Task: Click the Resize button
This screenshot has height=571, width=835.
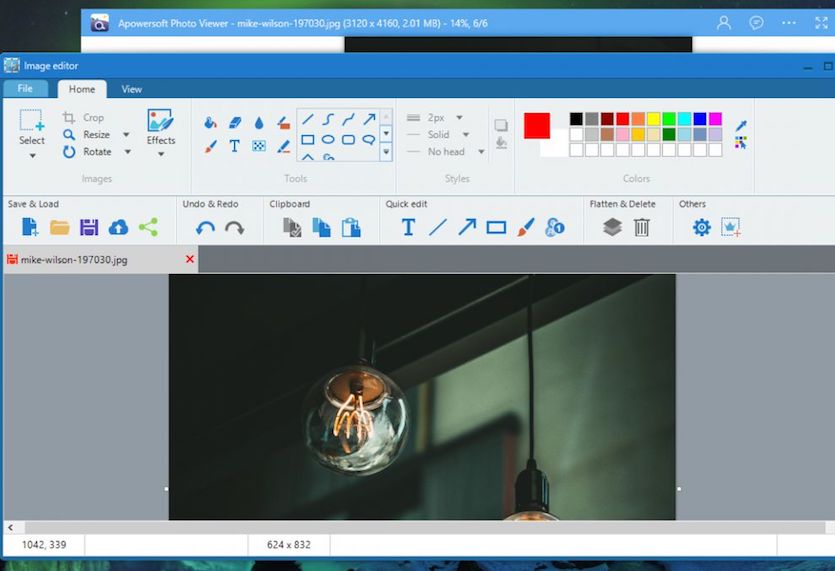Action: pyautogui.click(x=87, y=135)
